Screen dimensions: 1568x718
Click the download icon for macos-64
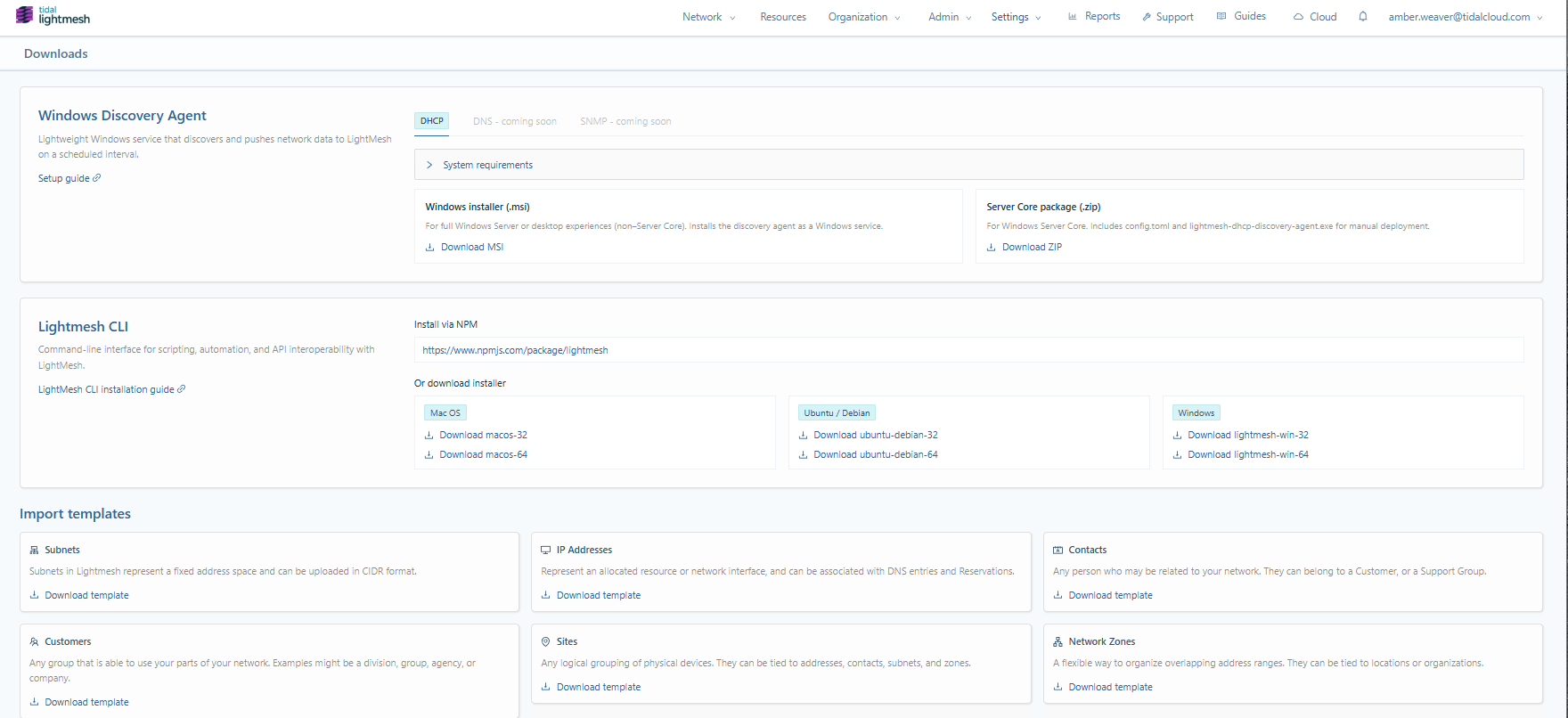[429, 455]
